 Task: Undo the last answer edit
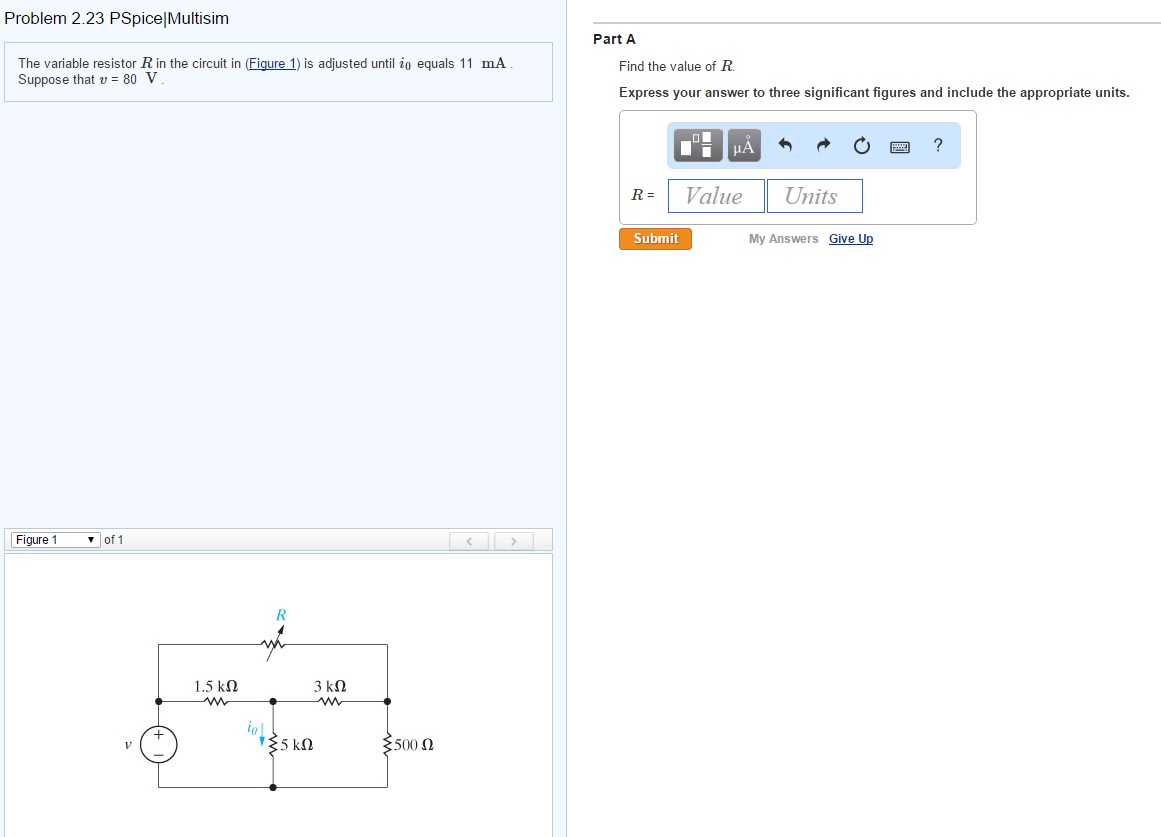click(784, 144)
